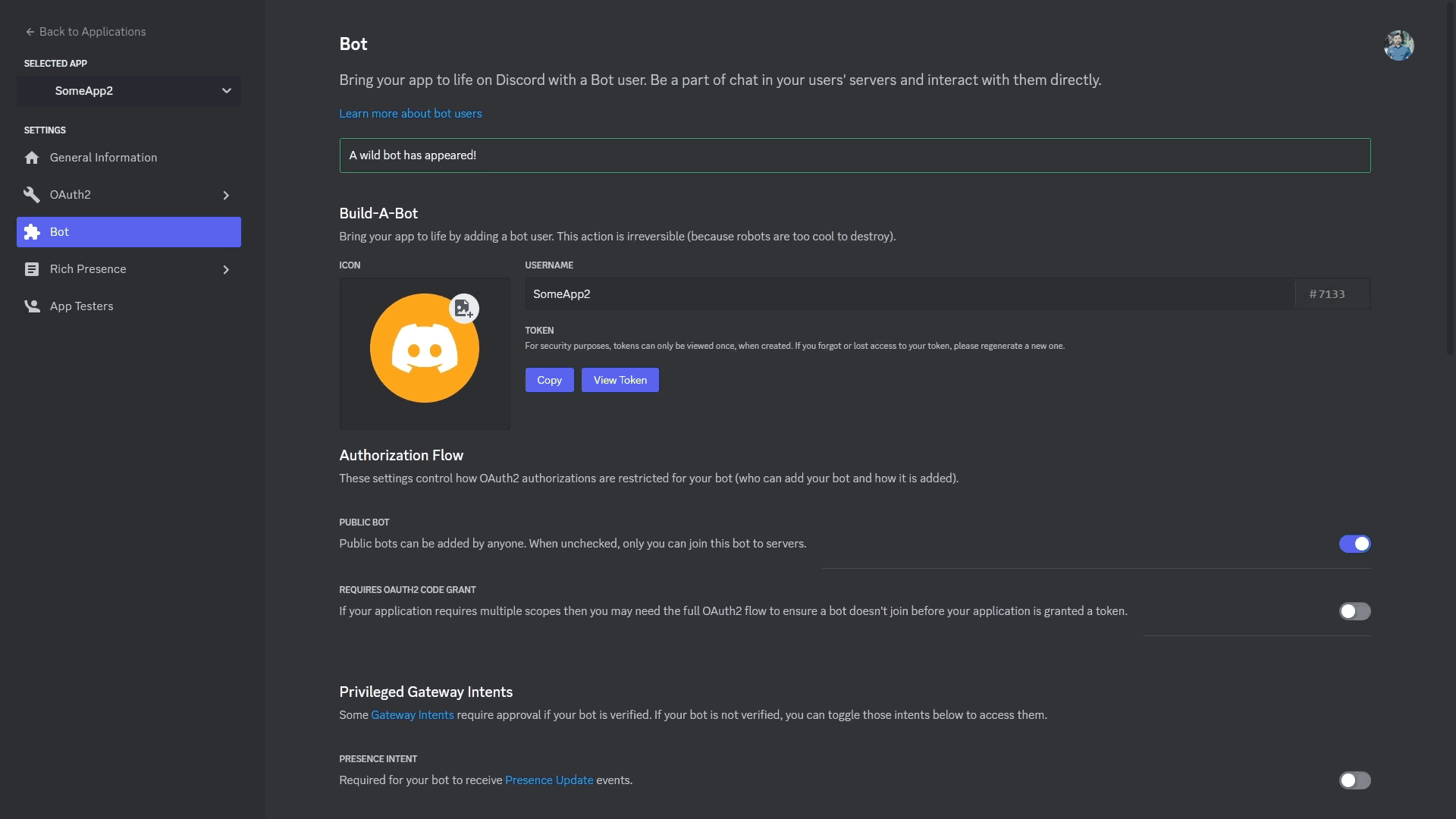Select the App Testers icon

click(32, 306)
